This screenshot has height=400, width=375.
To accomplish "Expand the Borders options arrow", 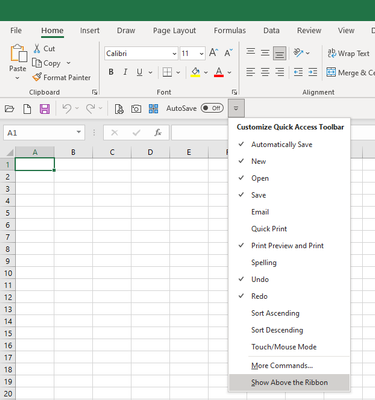I will coord(178,72).
